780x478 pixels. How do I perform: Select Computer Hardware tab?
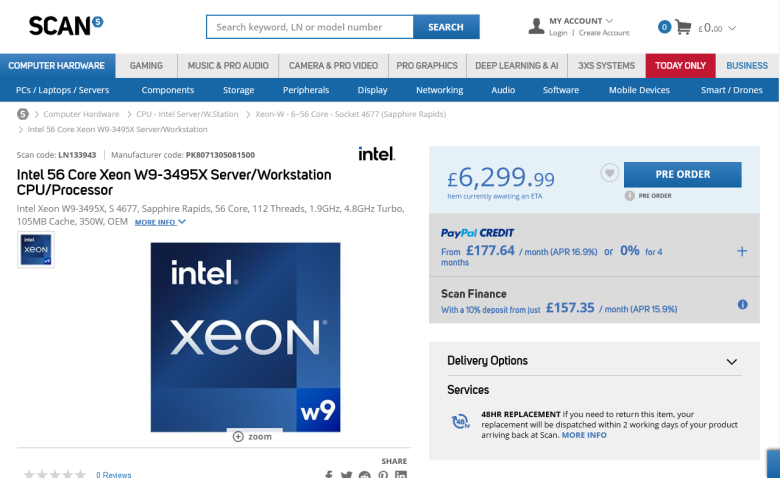[57, 66]
